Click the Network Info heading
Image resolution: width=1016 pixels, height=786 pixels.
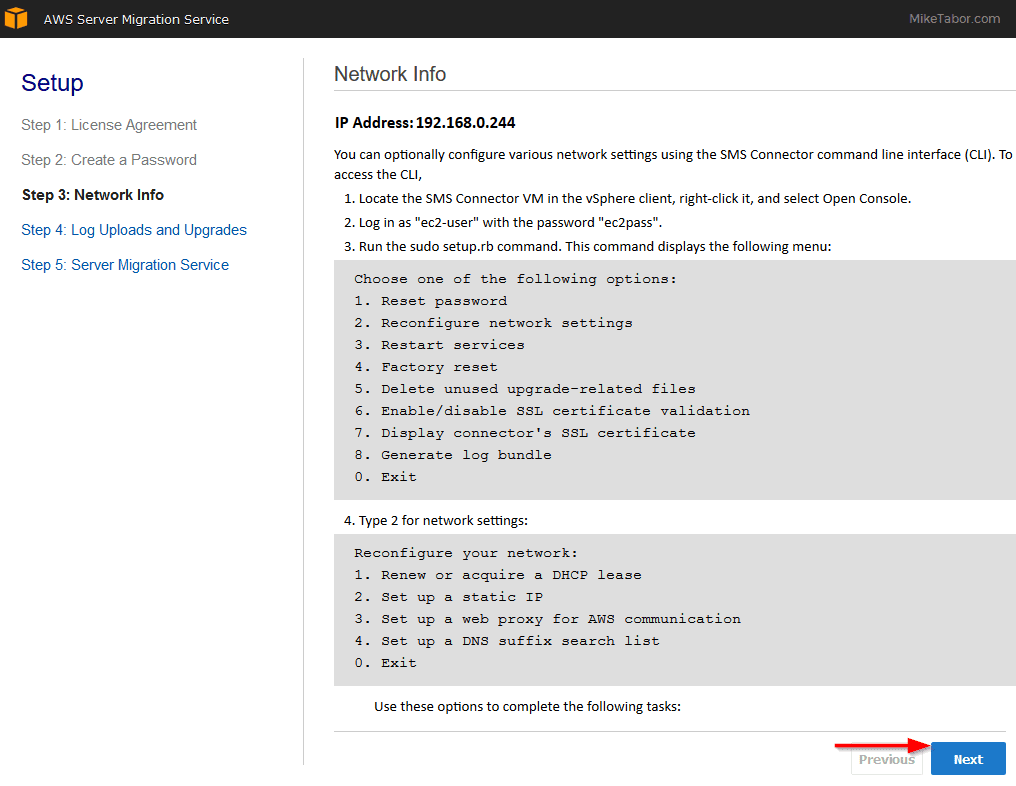(x=390, y=74)
